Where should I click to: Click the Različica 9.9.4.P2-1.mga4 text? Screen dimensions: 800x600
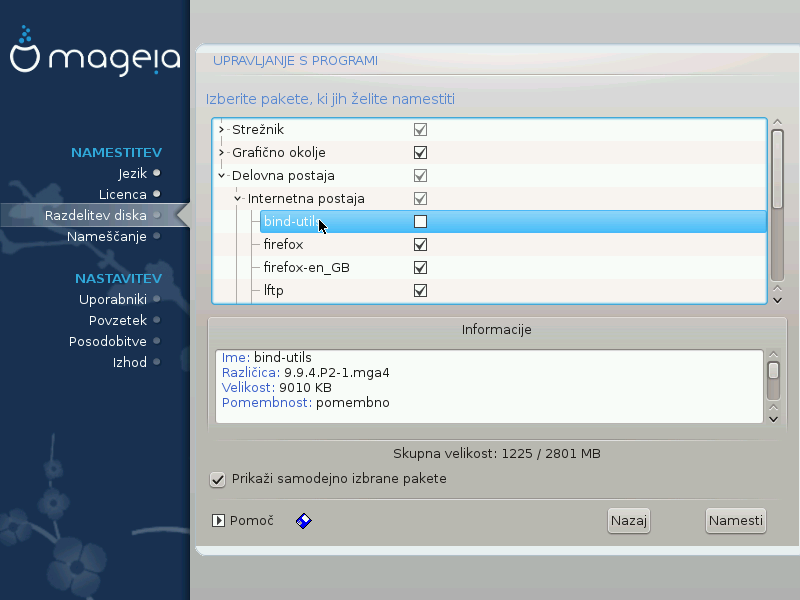tap(305, 372)
